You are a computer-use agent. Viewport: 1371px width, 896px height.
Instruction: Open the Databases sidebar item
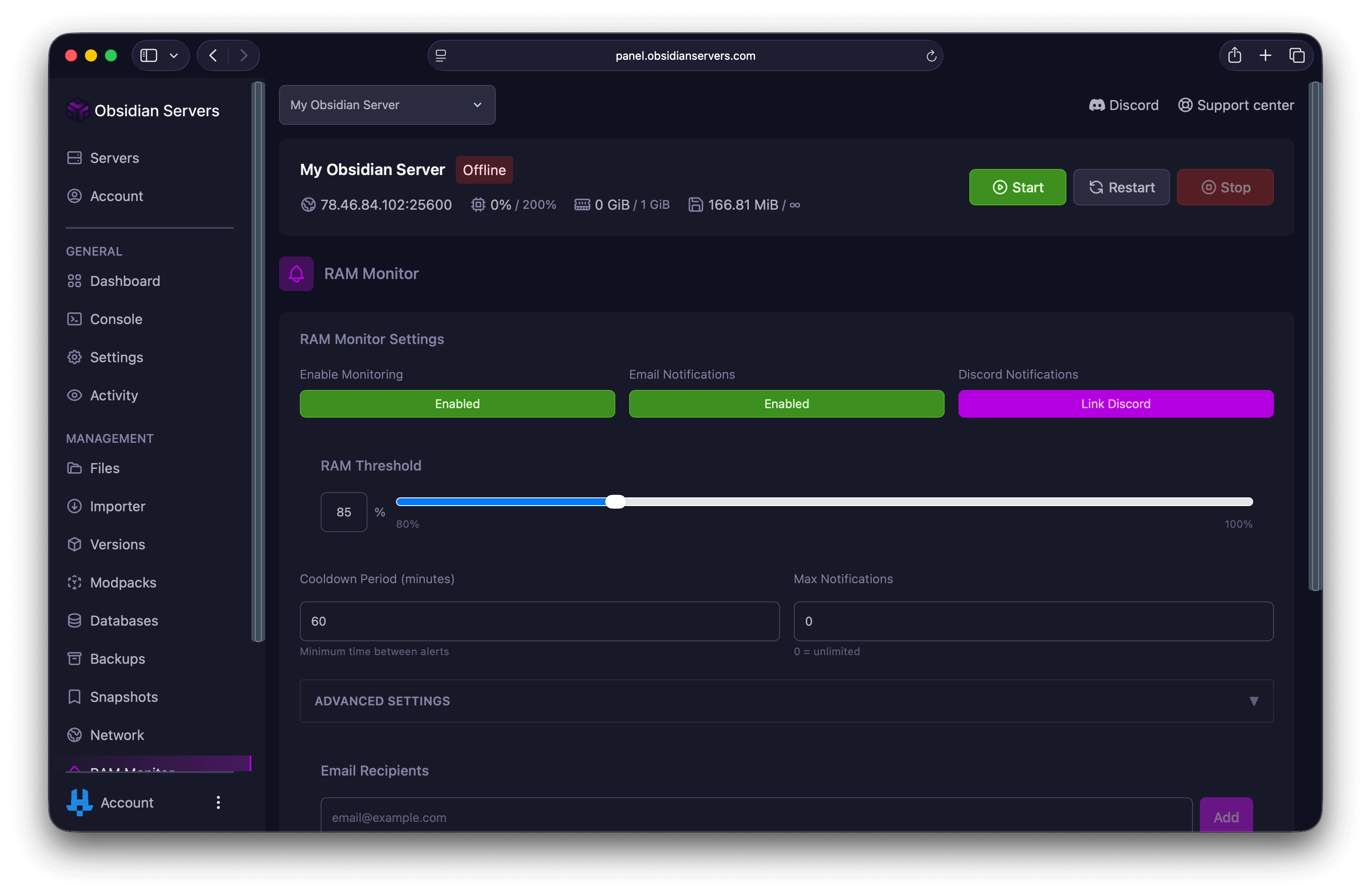124,621
